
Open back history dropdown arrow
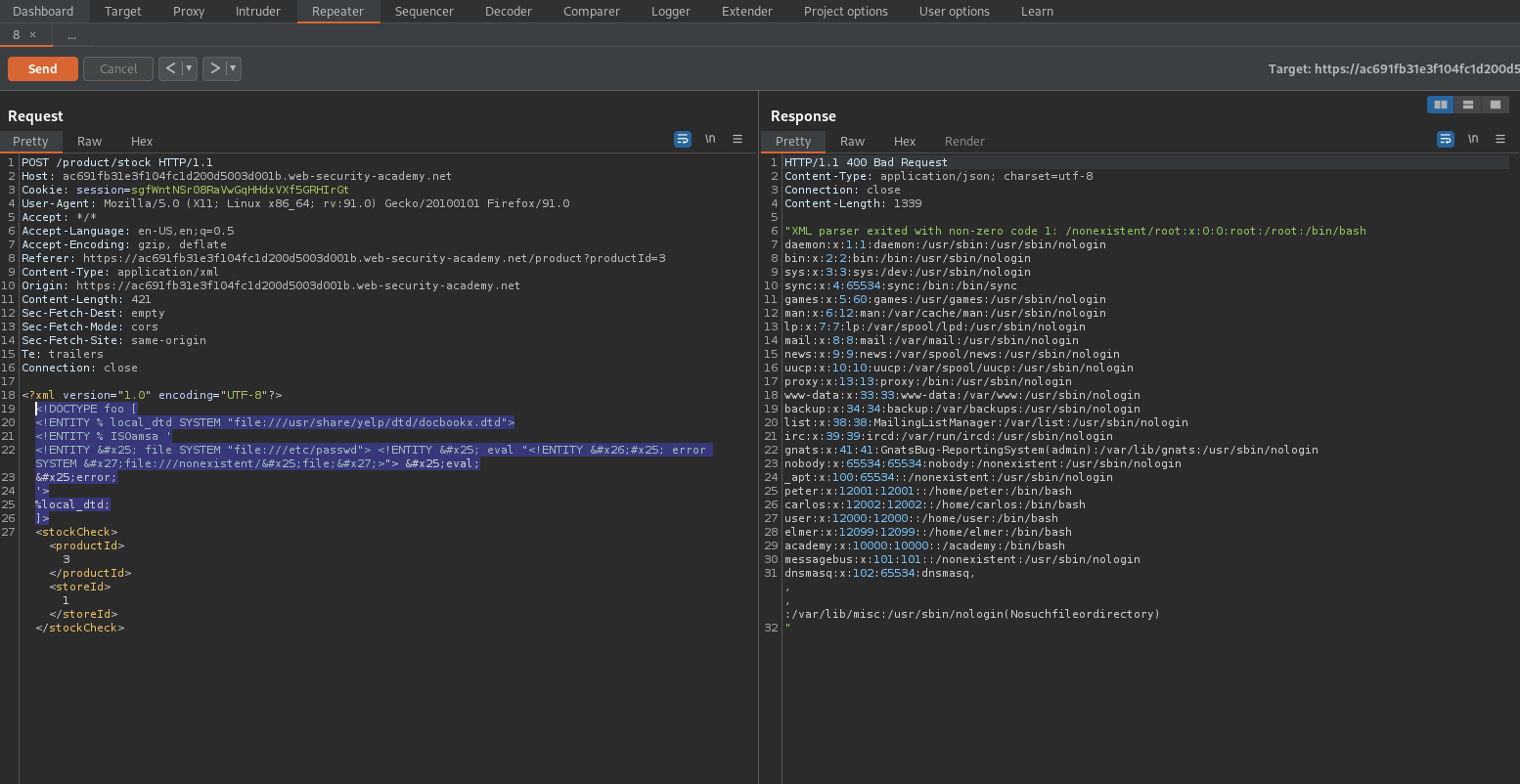tap(189, 68)
